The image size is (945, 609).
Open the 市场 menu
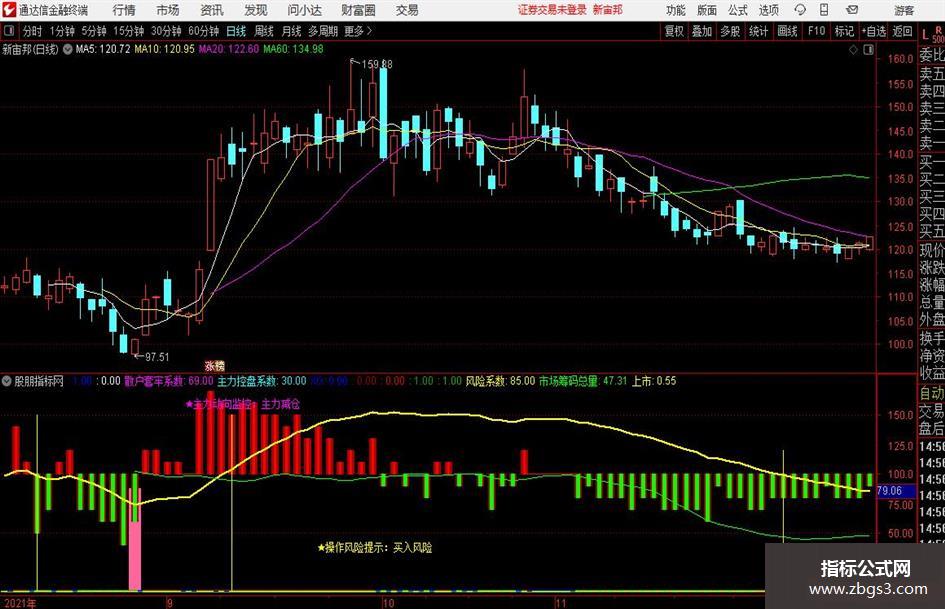point(167,10)
